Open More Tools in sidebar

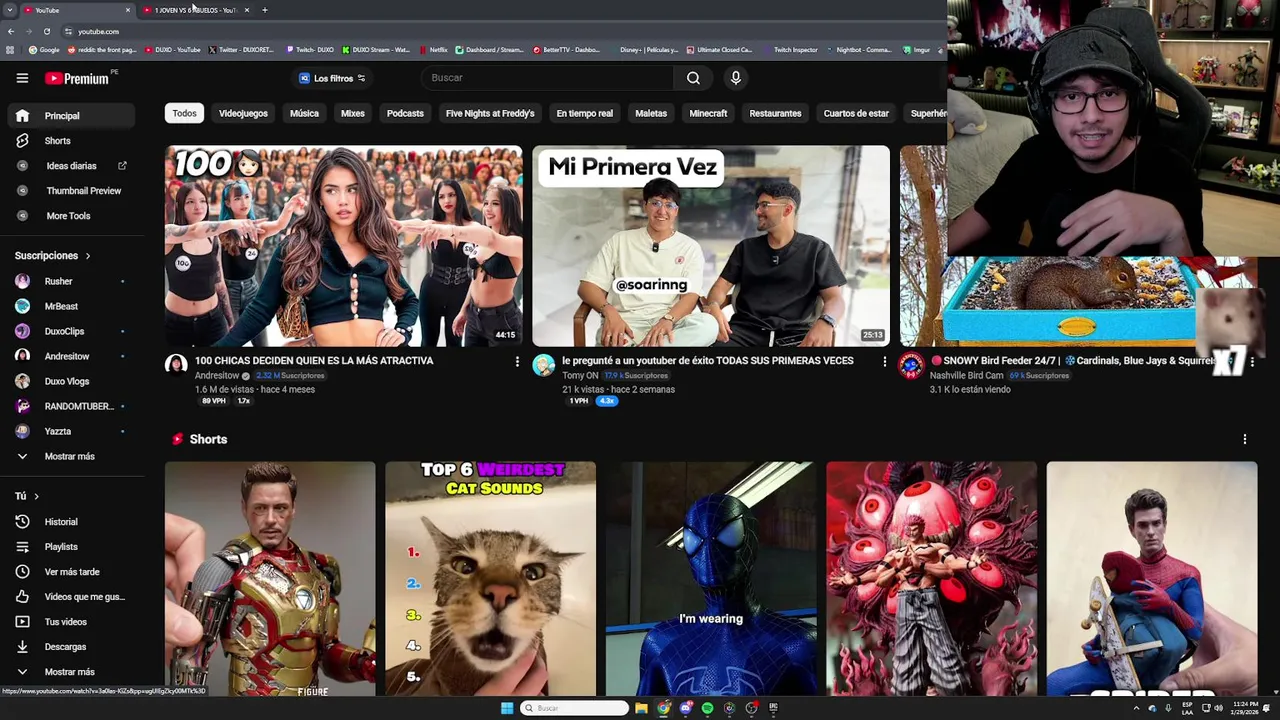(x=70, y=216)
